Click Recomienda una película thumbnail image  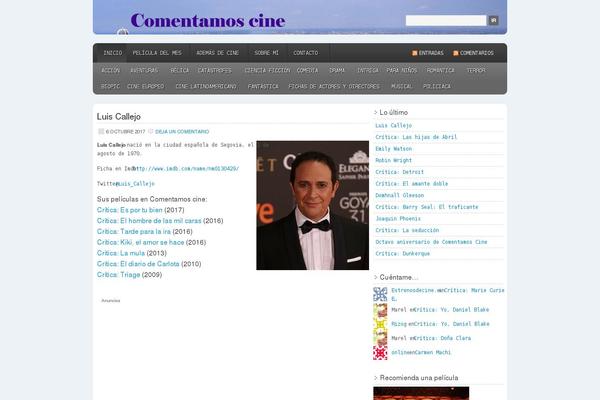point(421,393)
